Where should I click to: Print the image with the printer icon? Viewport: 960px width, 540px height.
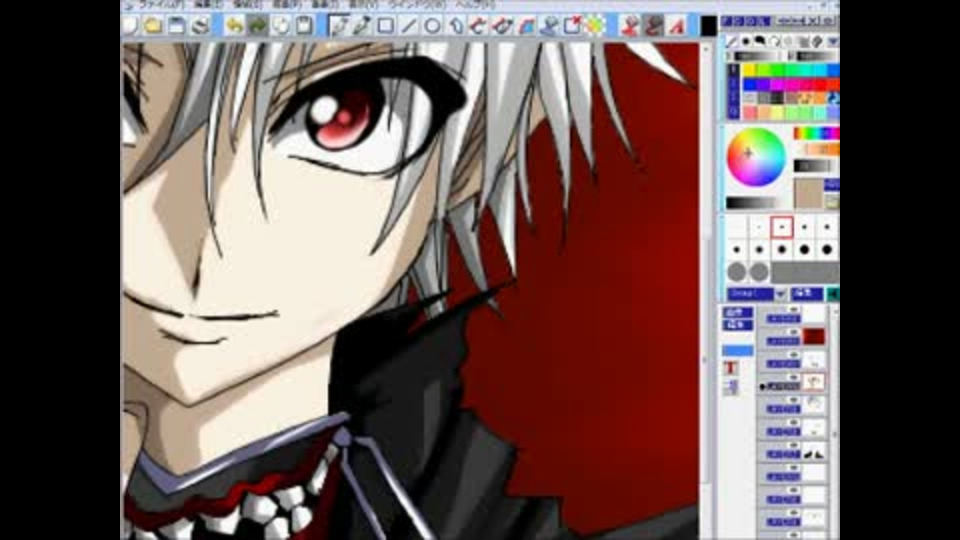200,26
